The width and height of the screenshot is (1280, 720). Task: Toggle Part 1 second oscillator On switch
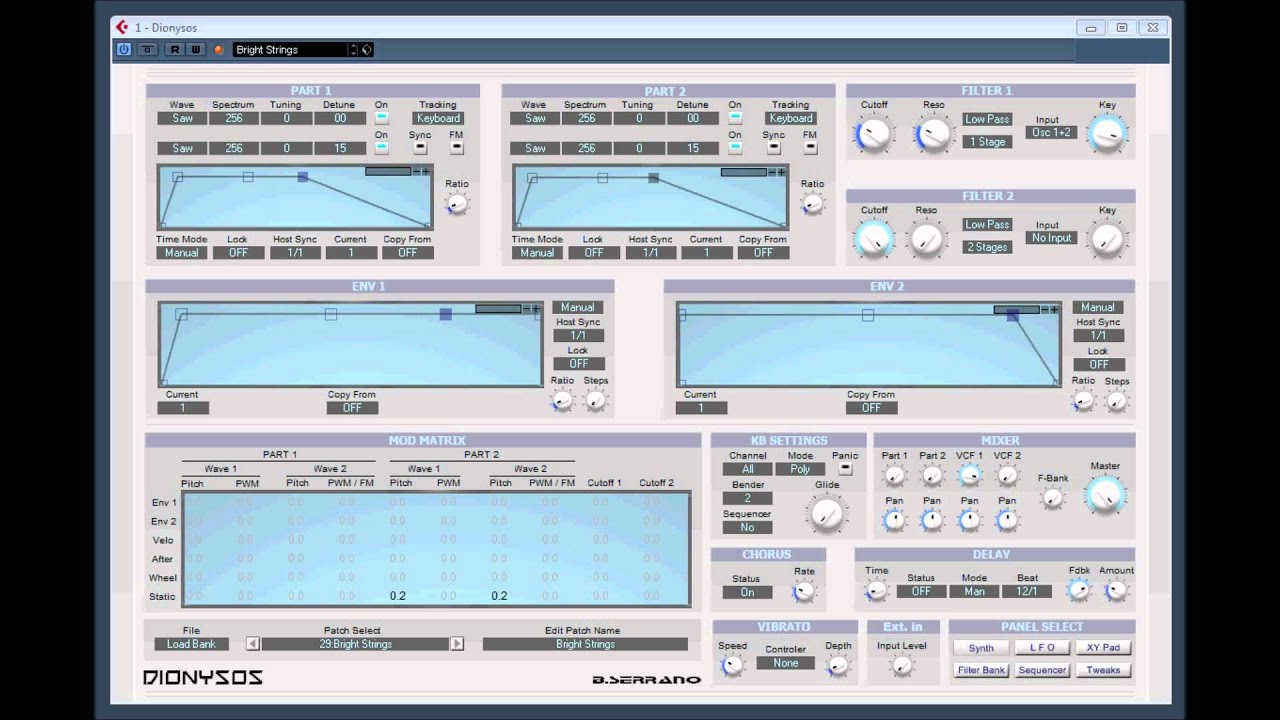[x=381, y=148]
